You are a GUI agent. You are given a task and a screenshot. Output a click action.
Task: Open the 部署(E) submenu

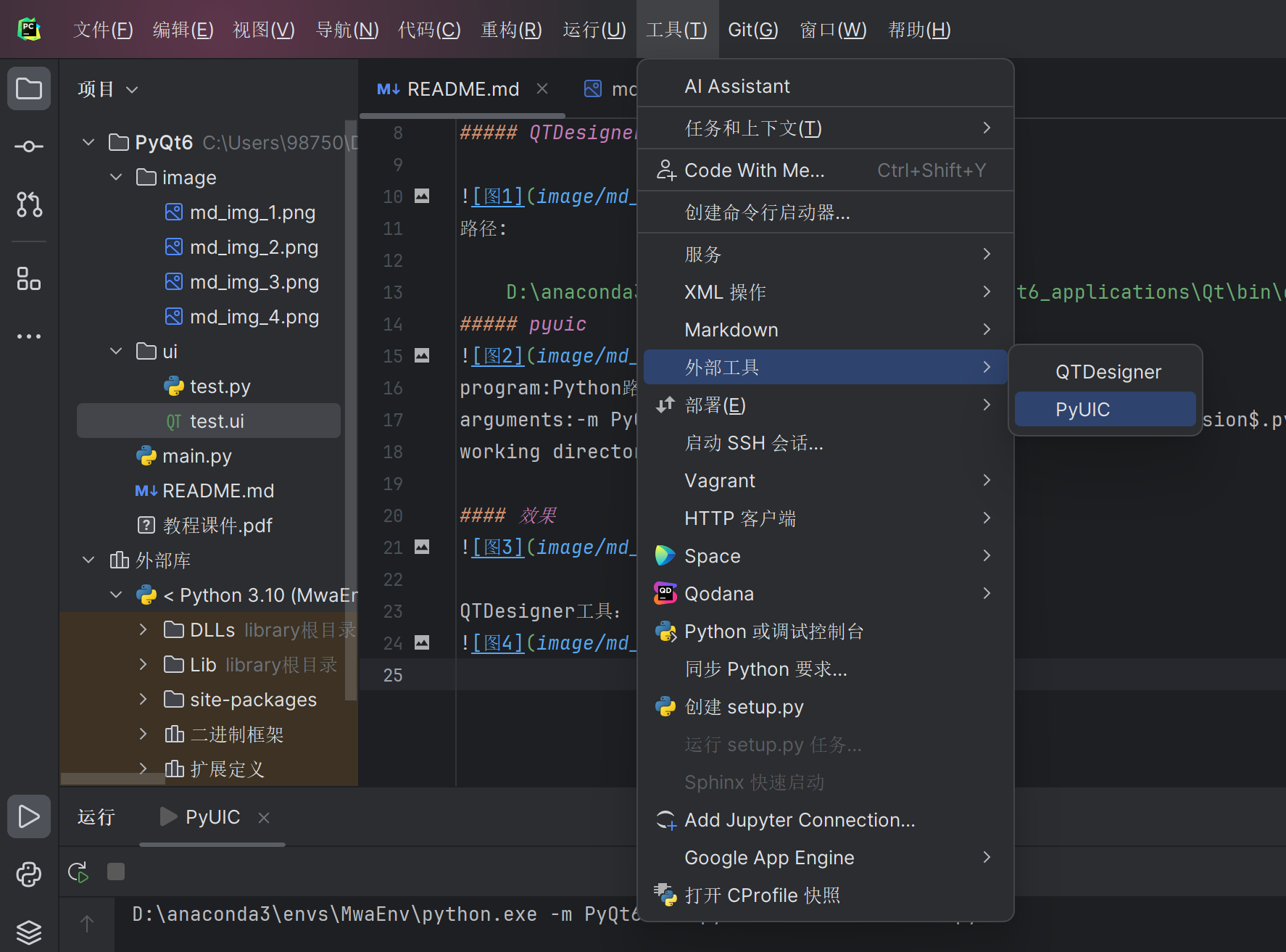click(x=825, y=405)
